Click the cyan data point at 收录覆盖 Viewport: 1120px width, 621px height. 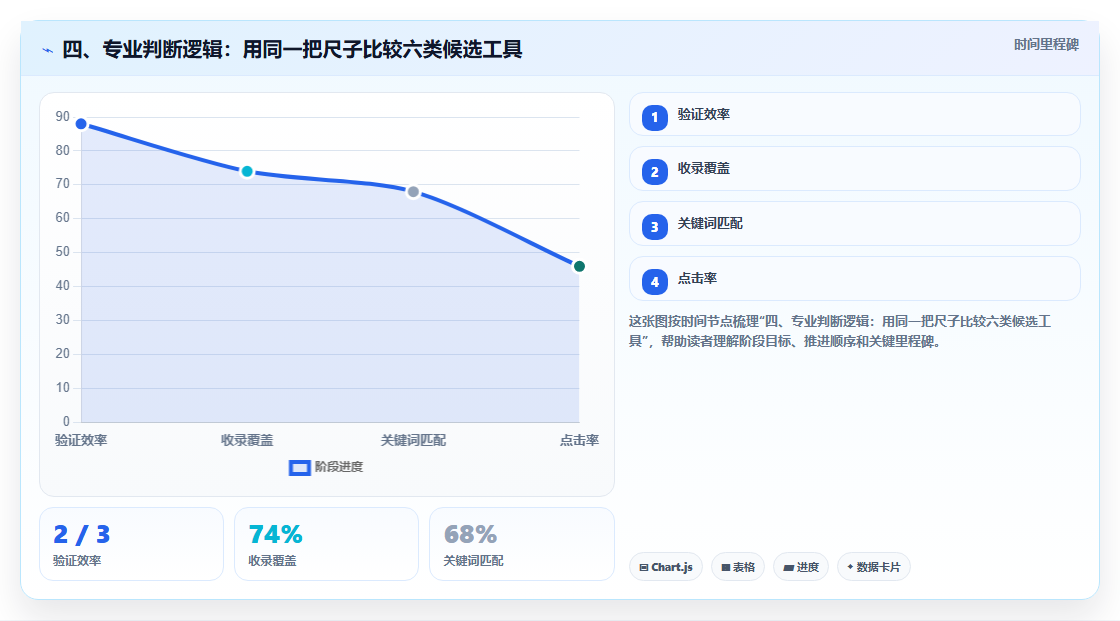coord(247,172)
